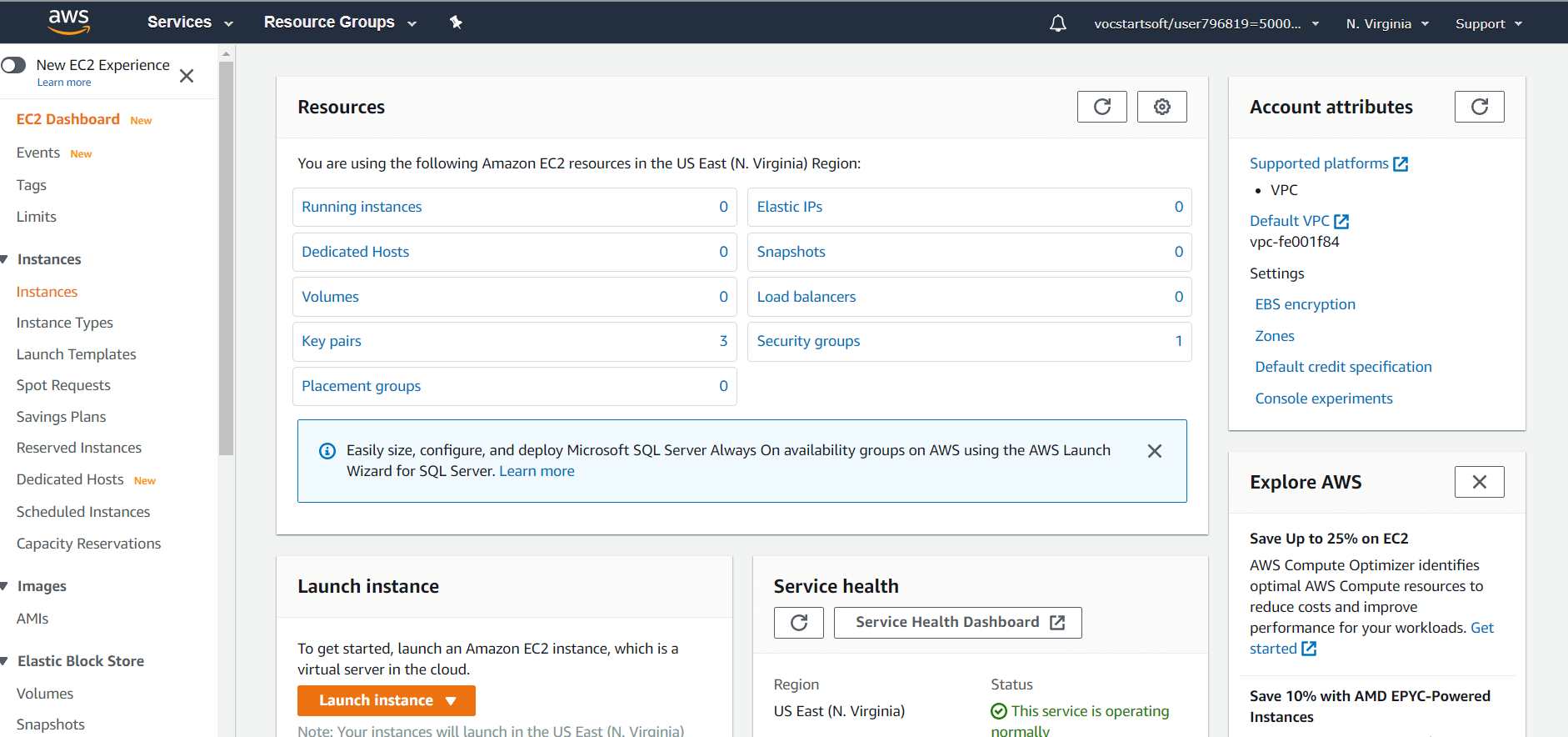This screenshot has width=1568, height=737.
Task: Open AMIs in the sidebar
Action: [32, 619]
